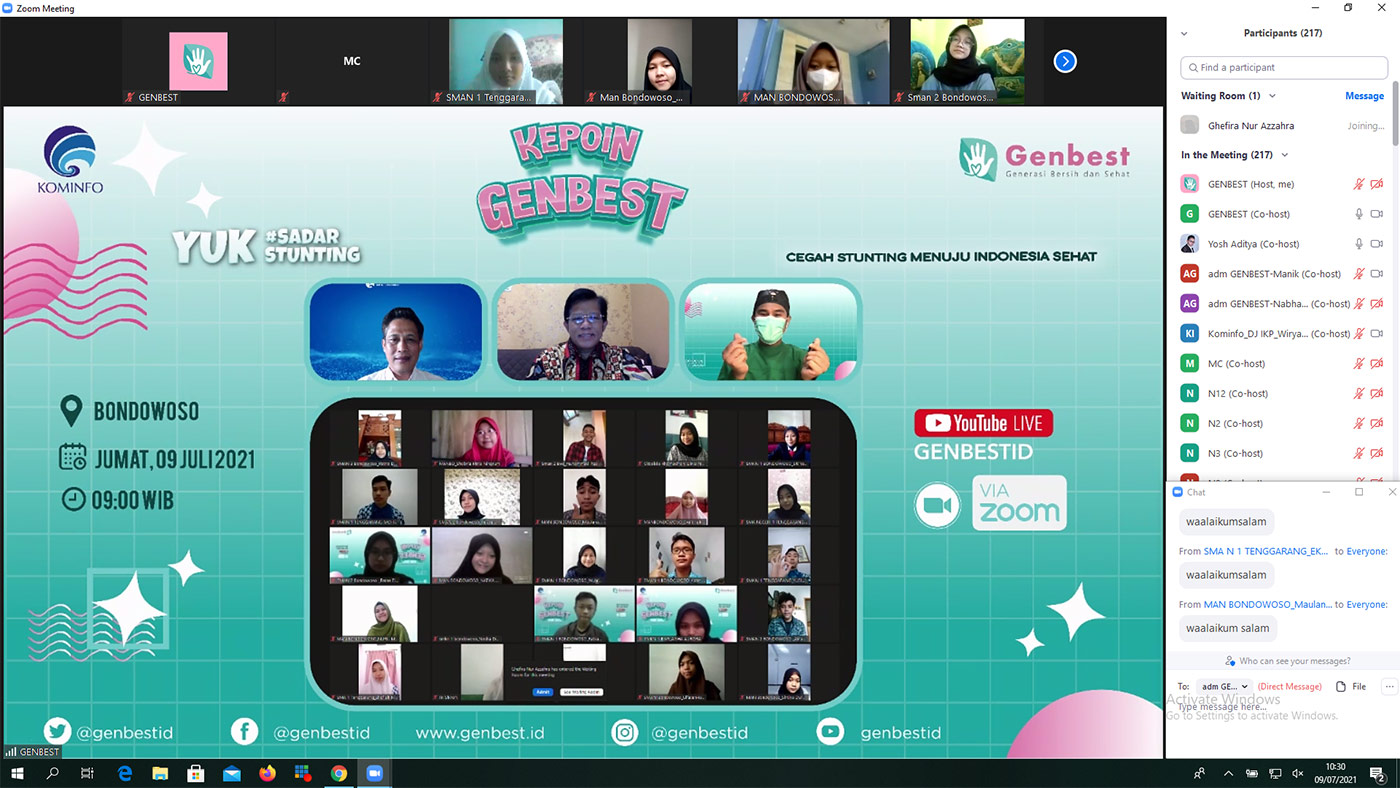Open Chrome from the taskbar
The height and width of the screenshot is (788, 1400).
pyautogui.click(x=339, y=773)
